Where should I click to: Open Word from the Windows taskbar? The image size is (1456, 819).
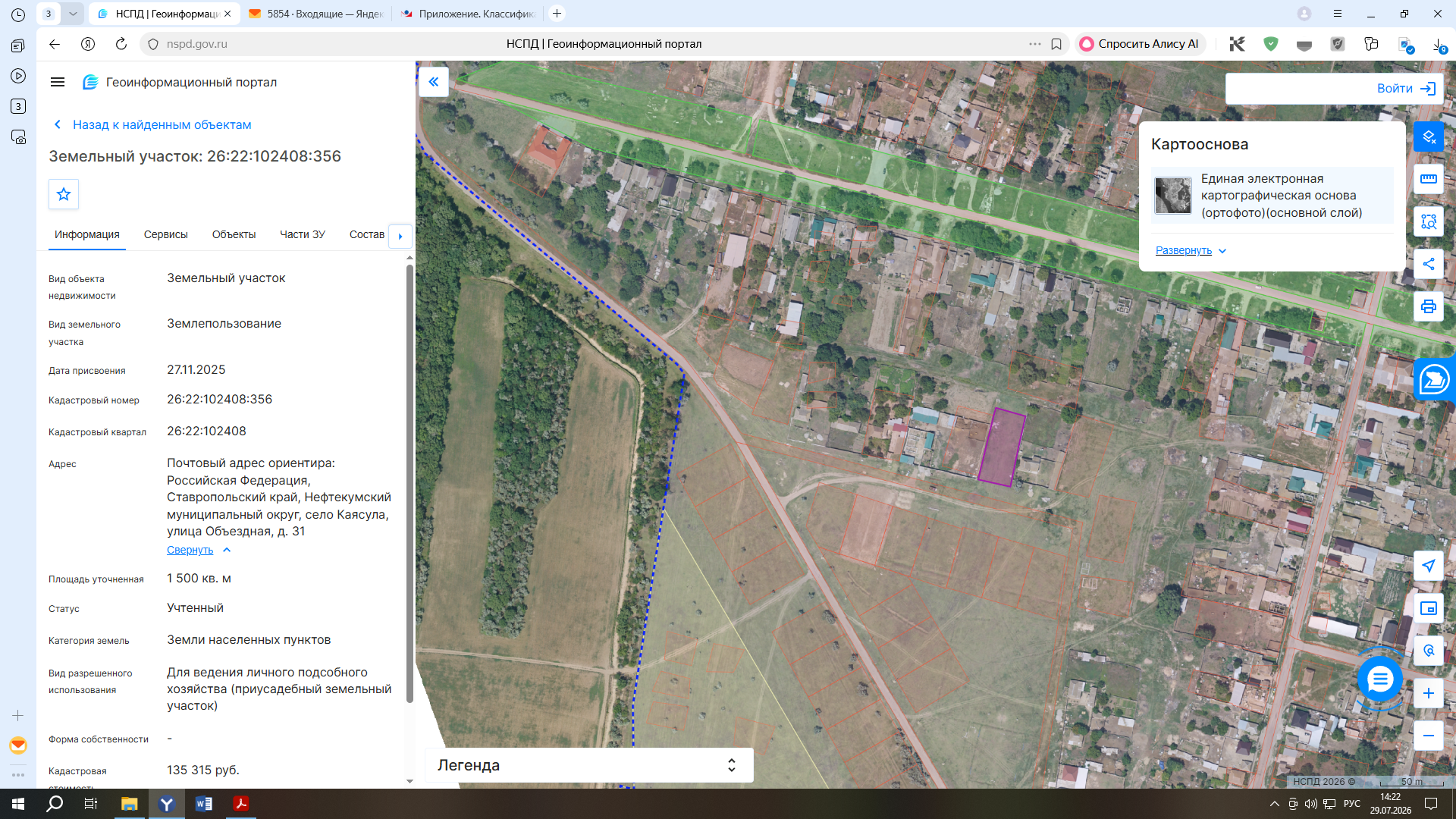coord(204,804)
